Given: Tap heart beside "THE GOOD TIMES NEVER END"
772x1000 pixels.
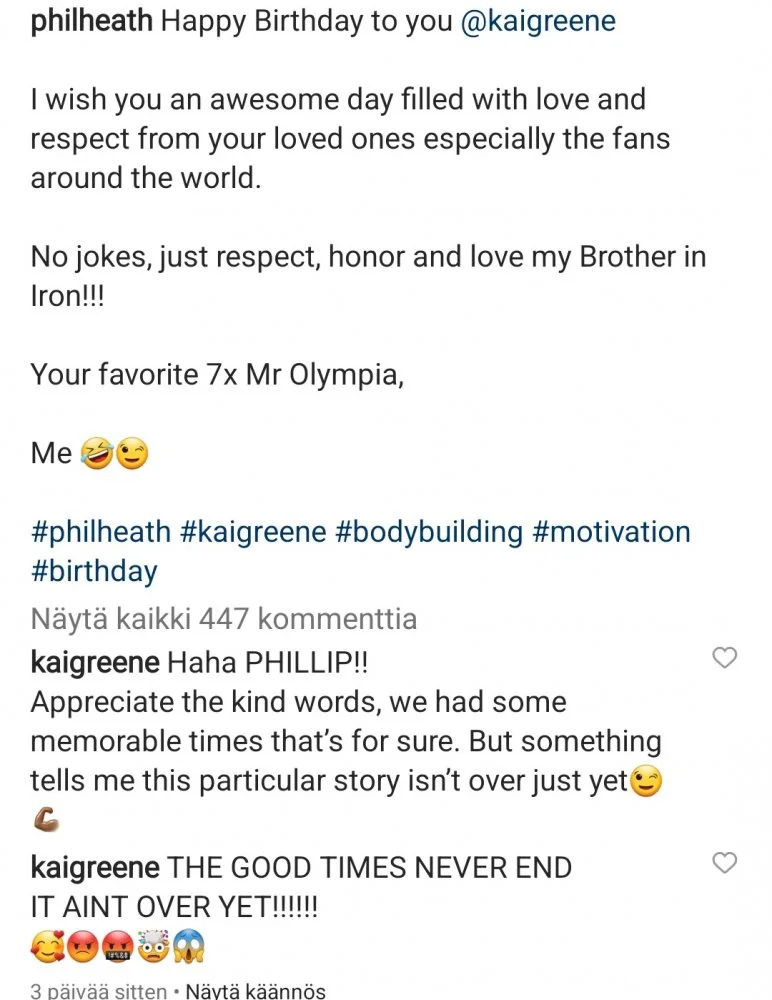Looking at the screenshot, I should tap(723, 863).
